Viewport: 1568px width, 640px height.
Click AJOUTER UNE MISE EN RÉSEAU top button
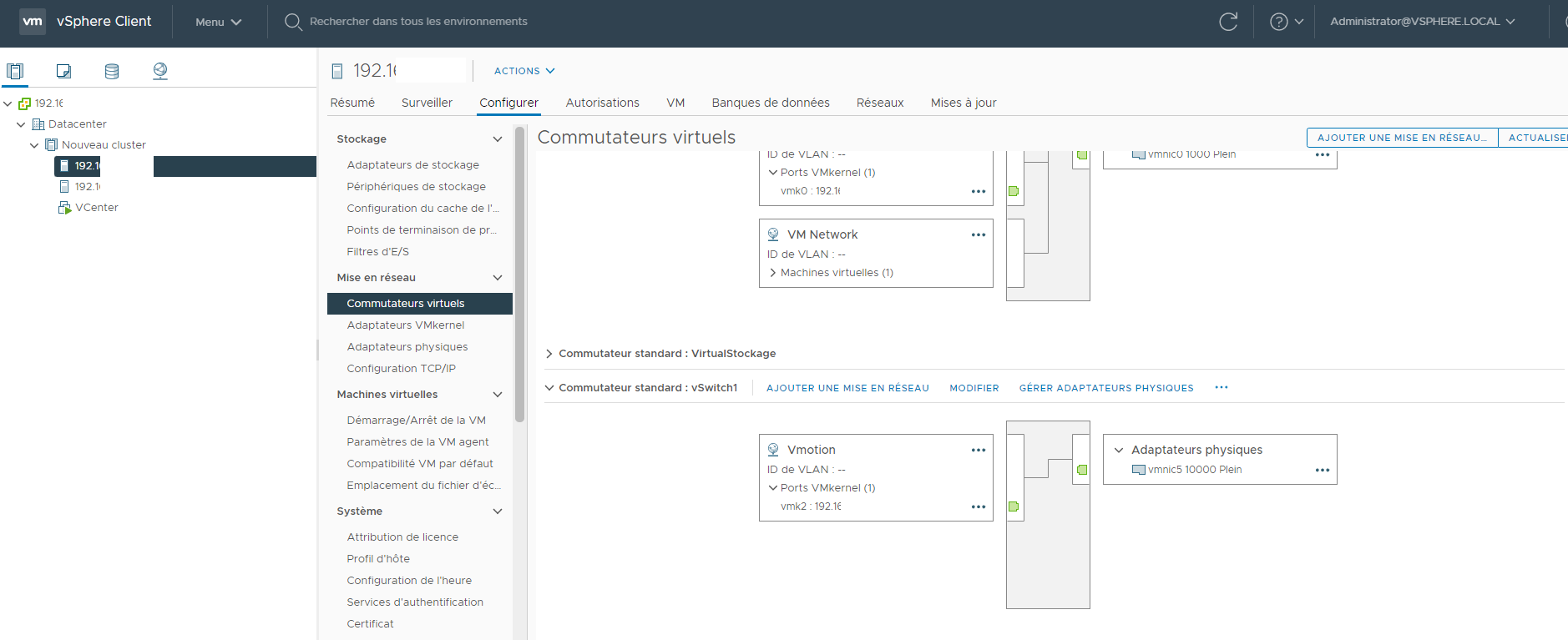pos(1403,138)
